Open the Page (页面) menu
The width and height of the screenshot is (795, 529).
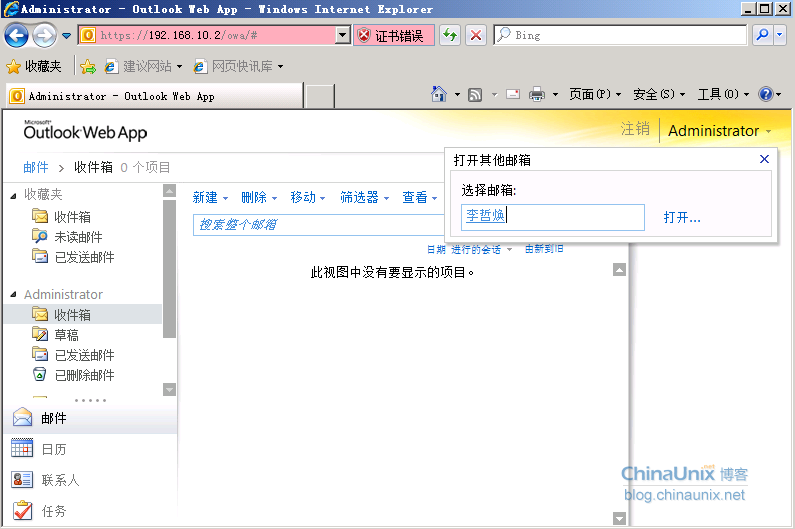(595, 94)
